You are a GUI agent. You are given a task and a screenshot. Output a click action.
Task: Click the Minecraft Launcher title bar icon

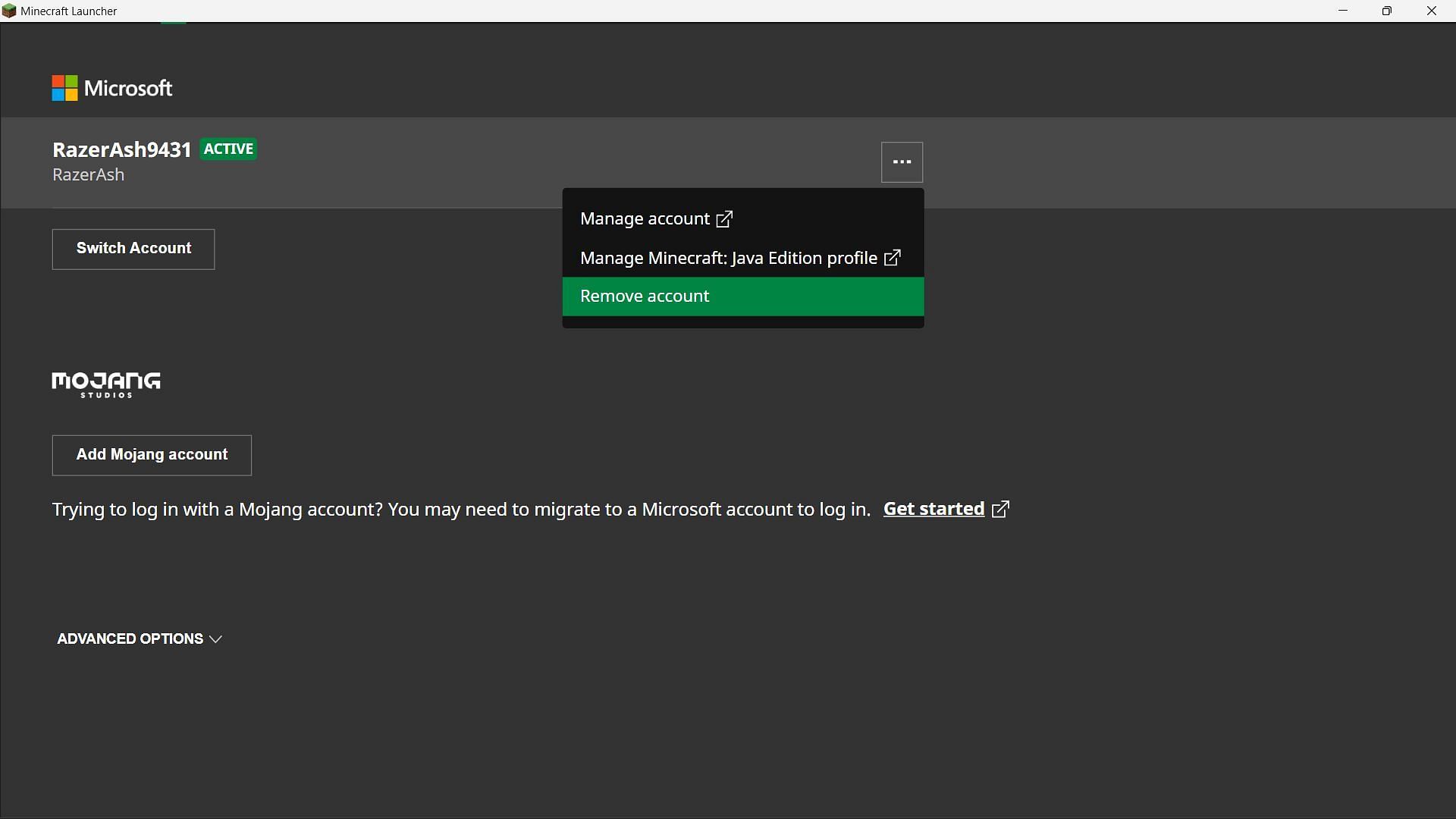pos(9,10)
